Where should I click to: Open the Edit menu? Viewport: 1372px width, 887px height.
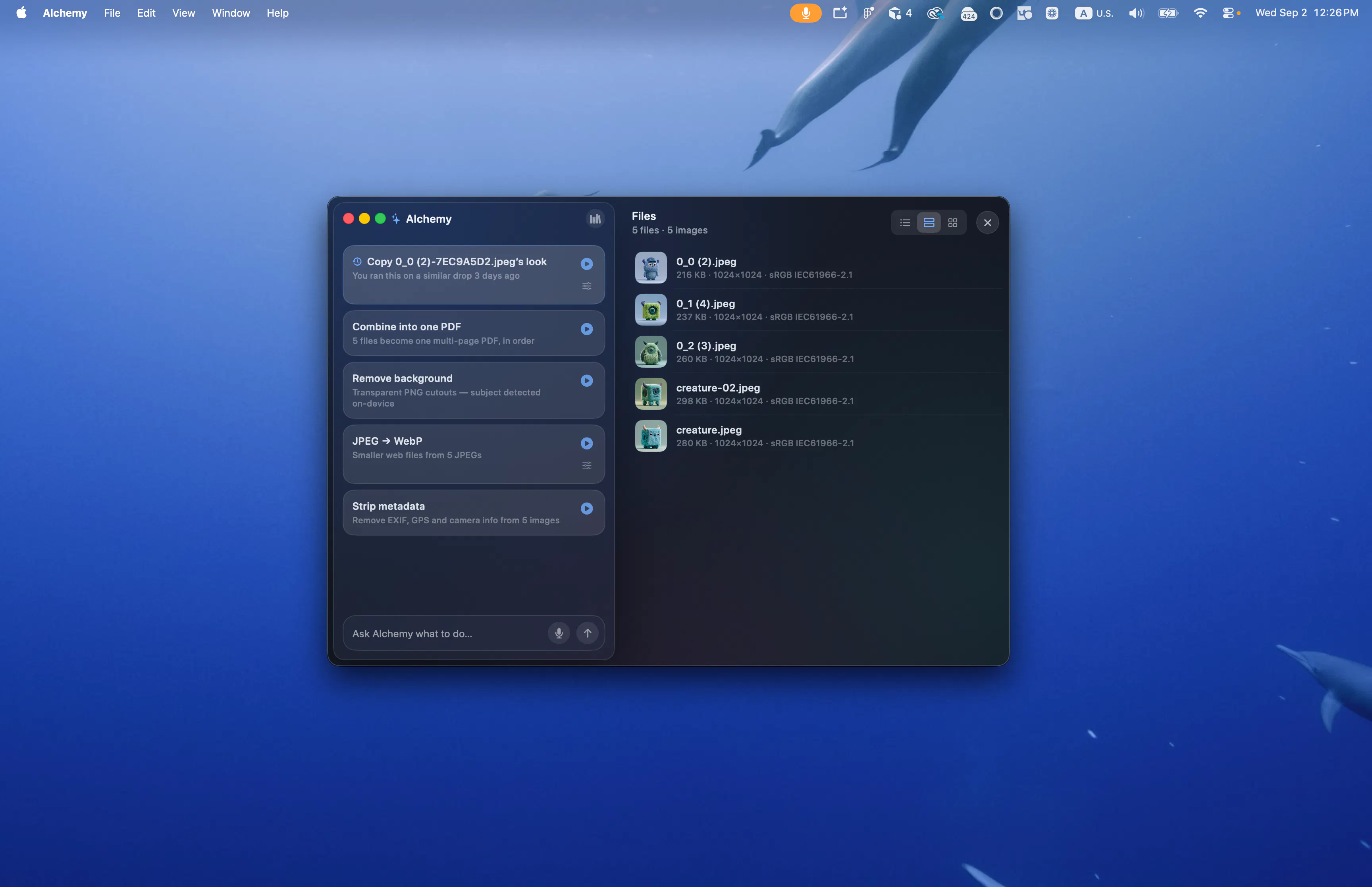146,13
